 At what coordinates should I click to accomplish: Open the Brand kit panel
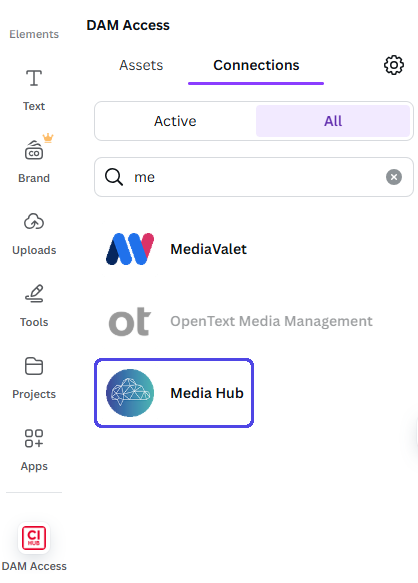click(x=34, y=159)
